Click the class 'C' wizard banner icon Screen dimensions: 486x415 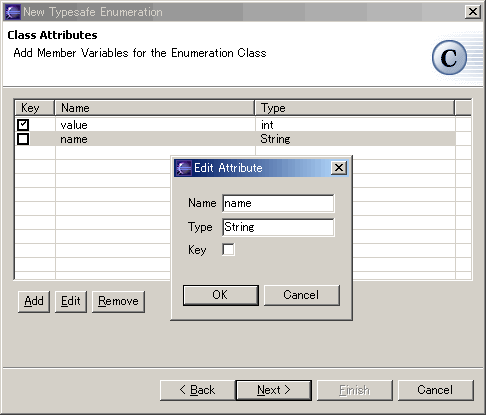point(449,58)
